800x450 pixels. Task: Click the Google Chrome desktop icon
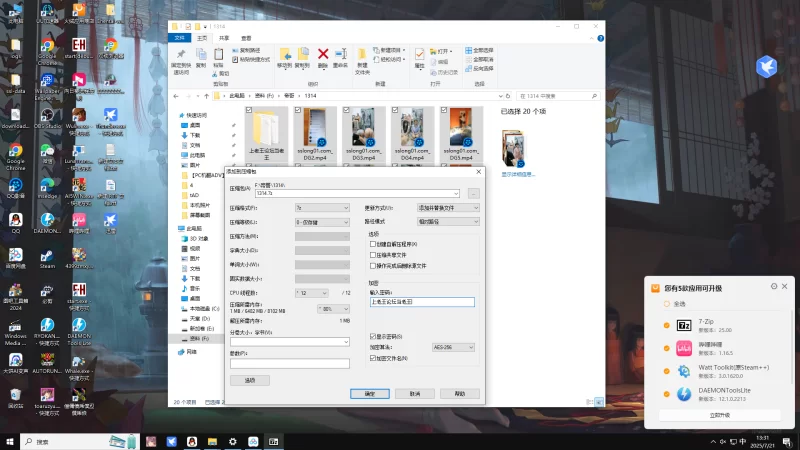pos(15,148)
